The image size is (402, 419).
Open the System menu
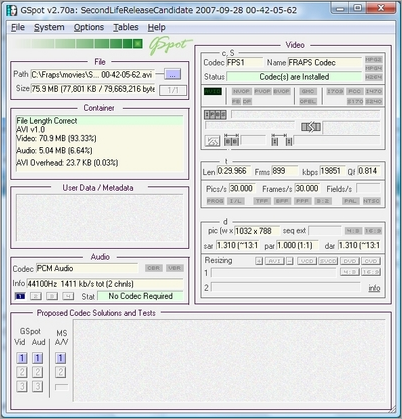[x=49, y=27]
